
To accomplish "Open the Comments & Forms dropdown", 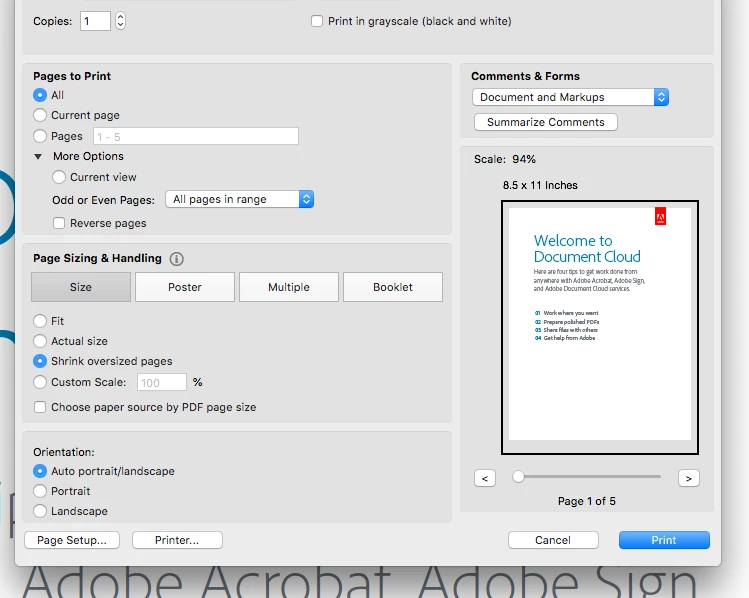I will tap(570, 97).
